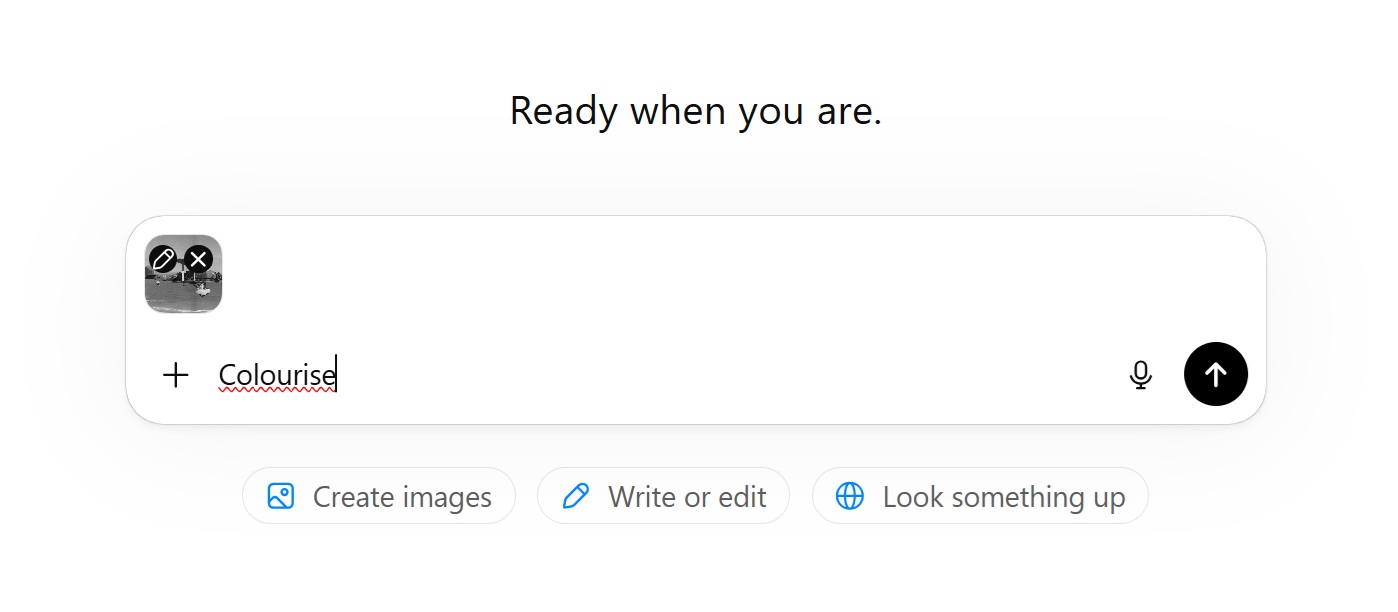Open the attached black-and-white photo thumbnail
The image size is (1398, 612).
click(183, 288)
